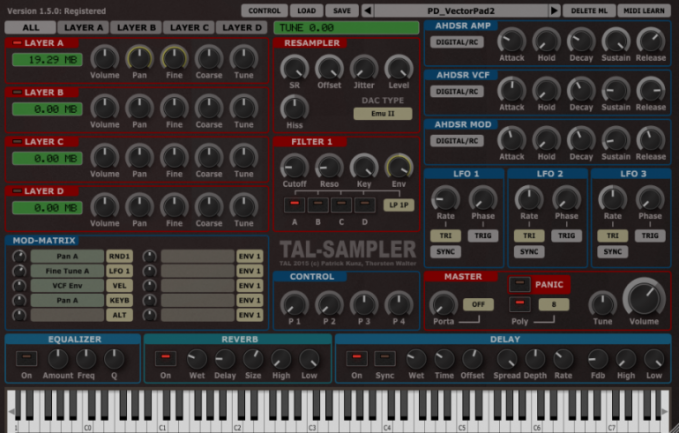Click the Layer A Volume knob
The image size is (679, 433).
tap(105, 58)
